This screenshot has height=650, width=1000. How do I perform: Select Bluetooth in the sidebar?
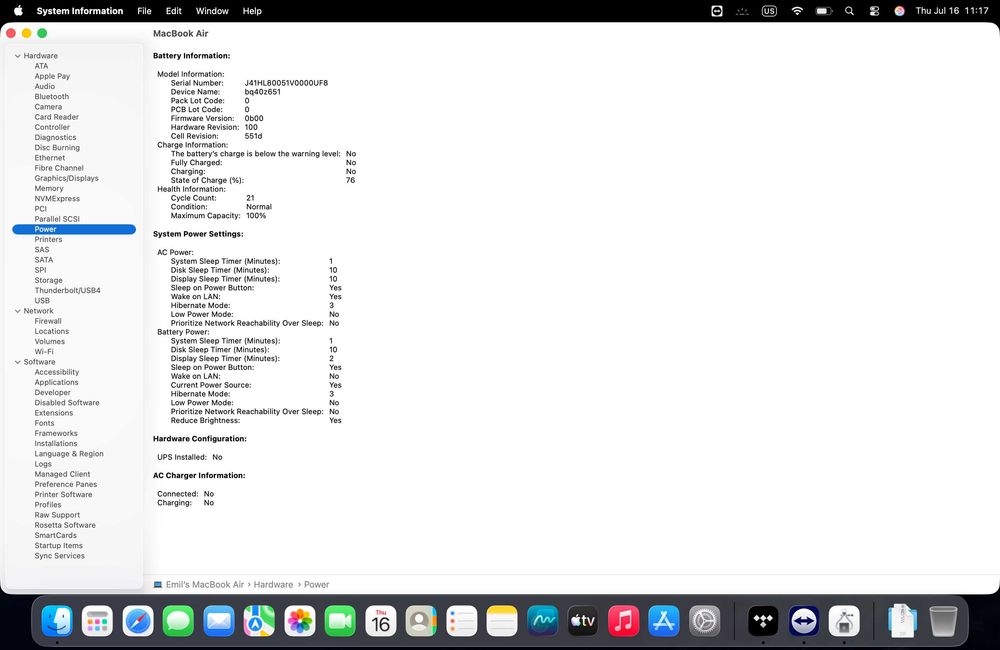coord(52,97)
